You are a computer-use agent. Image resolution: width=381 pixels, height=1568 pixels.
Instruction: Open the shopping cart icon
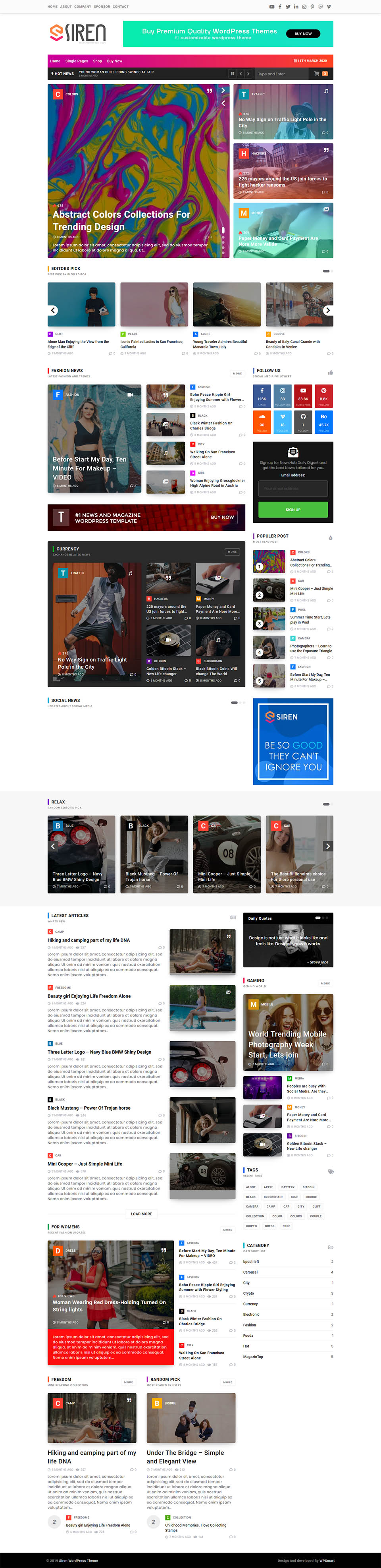(317, 73)
